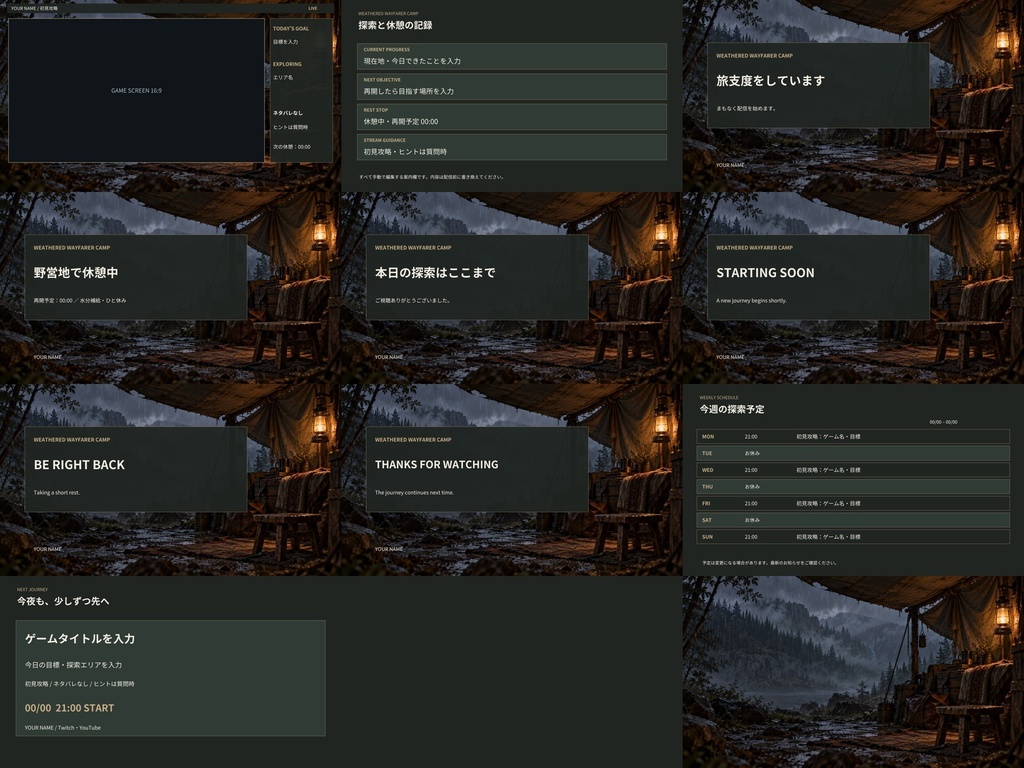Viewport: 1024px width, 768px height.
Task: Select the THANKS FOR WATCHING title
Action: coord(436,464)
